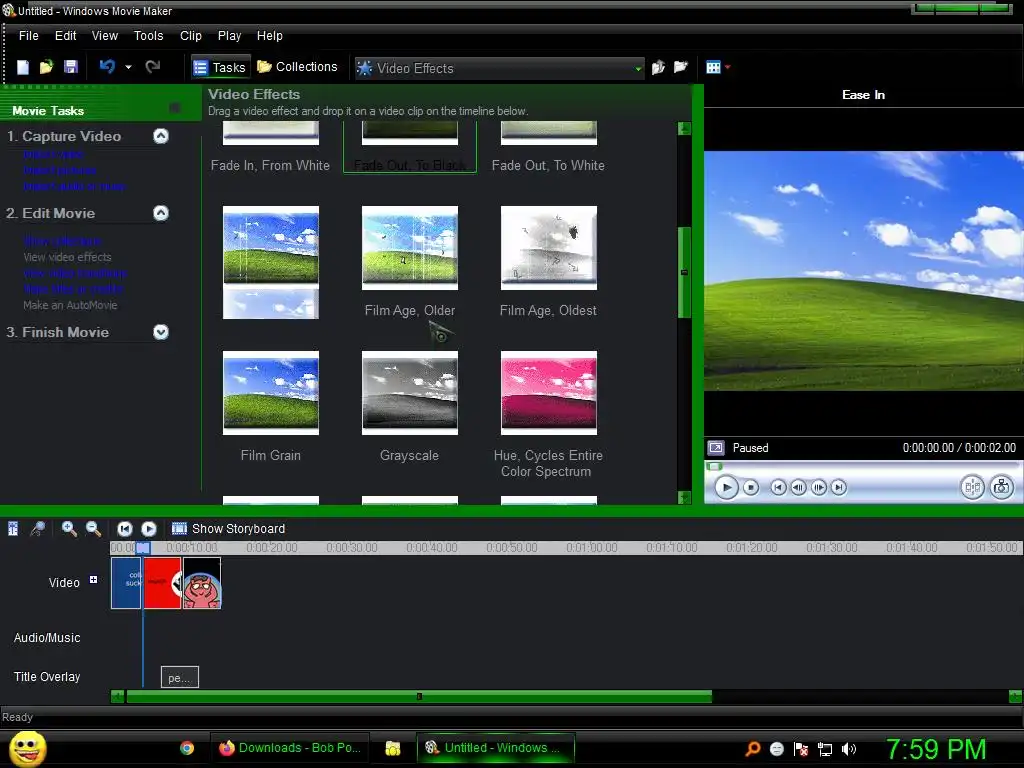Open the Tools menu
Viewport: 1024px width, 768px height.
point(148,36)
